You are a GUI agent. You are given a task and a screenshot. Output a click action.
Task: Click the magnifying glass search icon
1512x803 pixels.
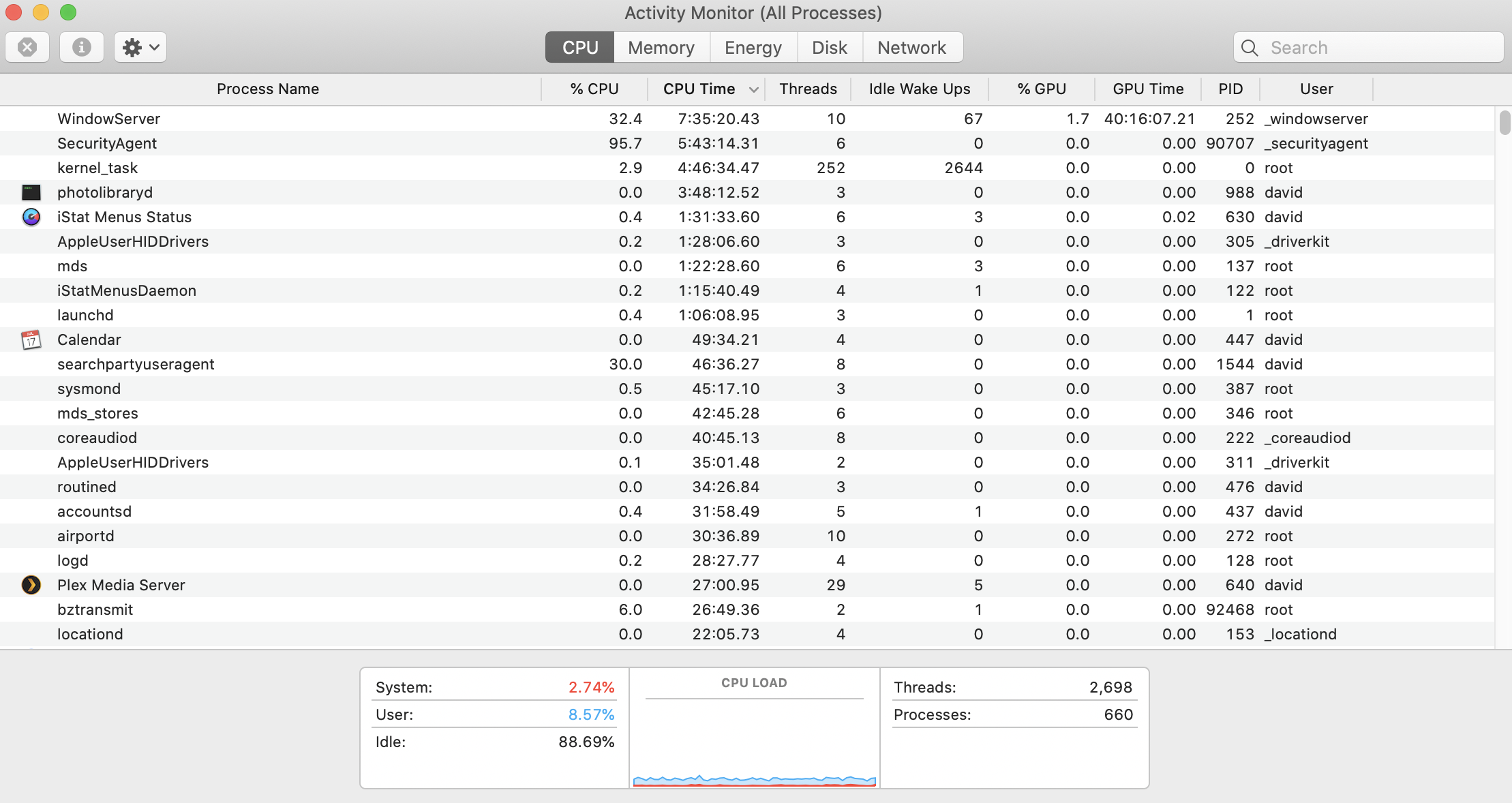1250,48
